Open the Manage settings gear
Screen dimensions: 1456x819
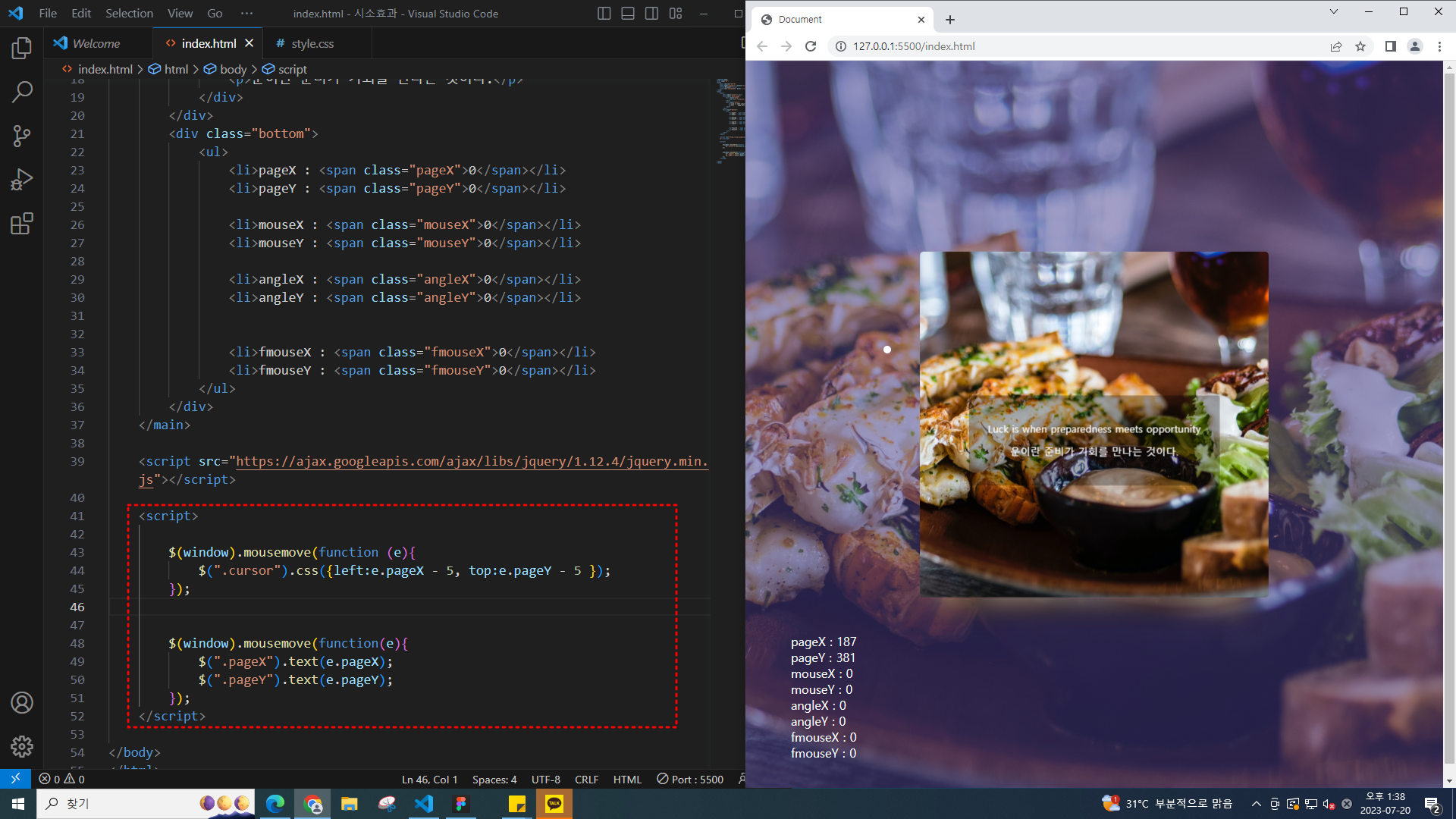pyautogui.click(x=22, y=746)
